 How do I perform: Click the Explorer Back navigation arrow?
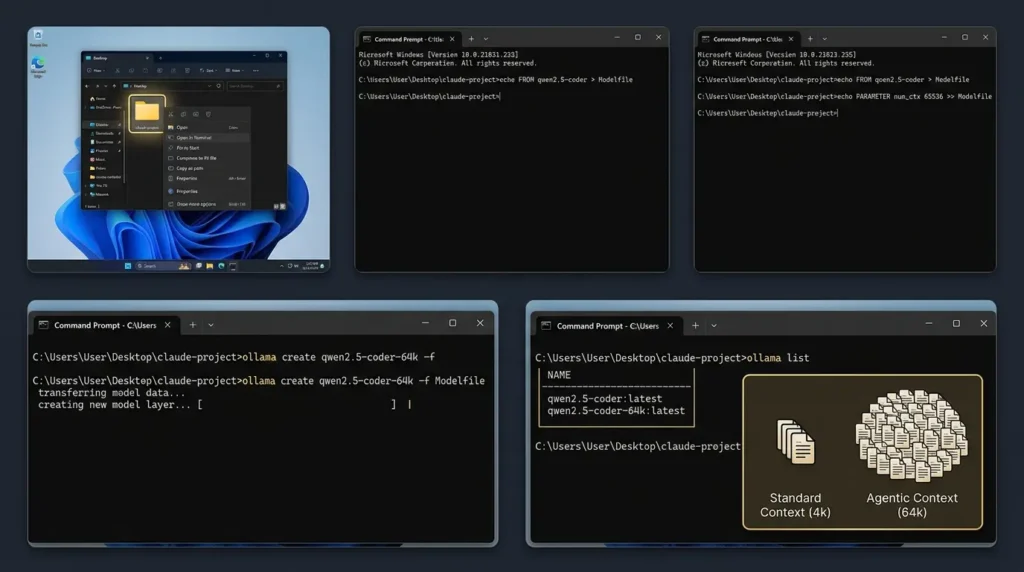(87, 86)
